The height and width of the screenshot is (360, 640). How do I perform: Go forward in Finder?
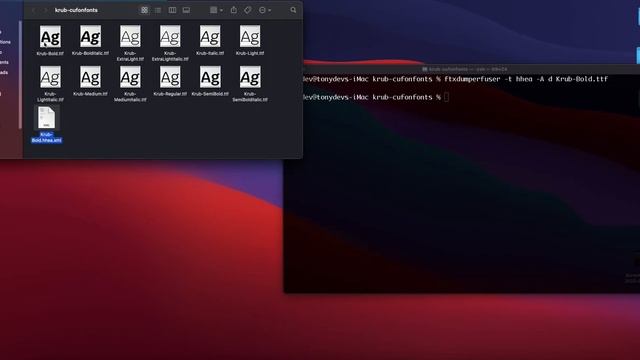tap(45, 10)
